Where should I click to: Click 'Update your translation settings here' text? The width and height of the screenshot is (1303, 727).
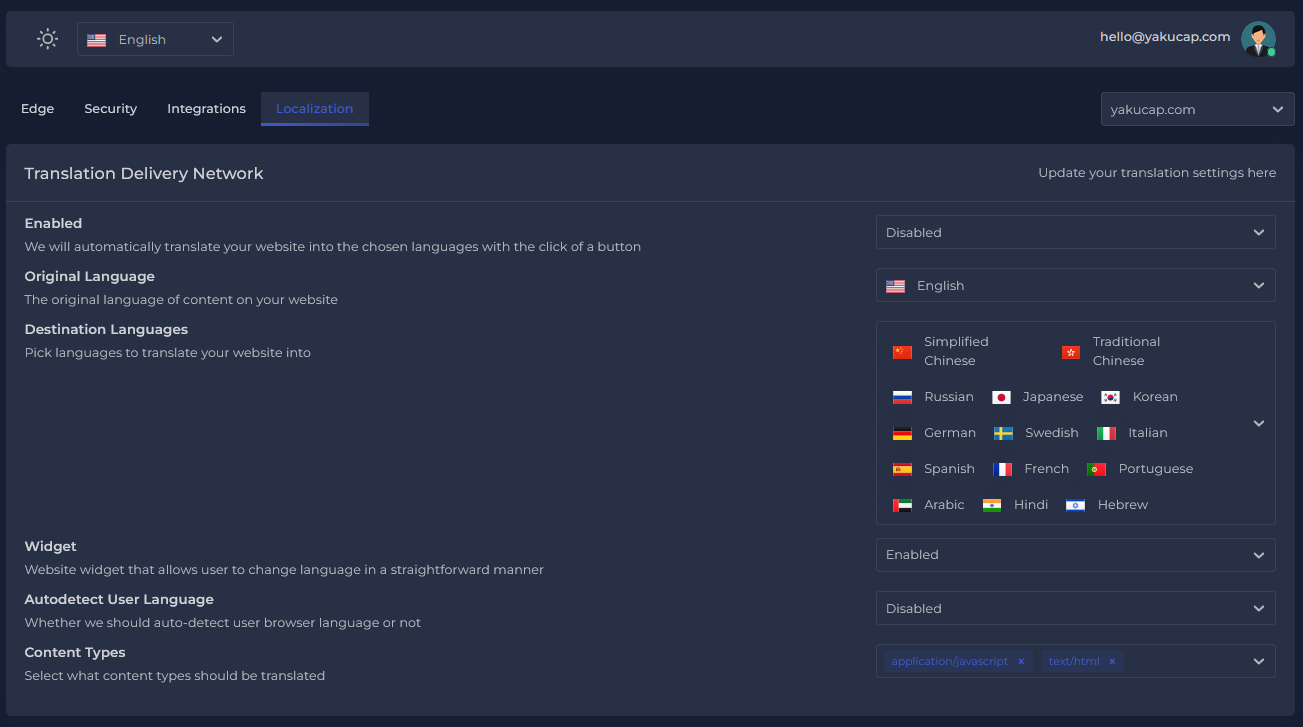[1157, 173]
